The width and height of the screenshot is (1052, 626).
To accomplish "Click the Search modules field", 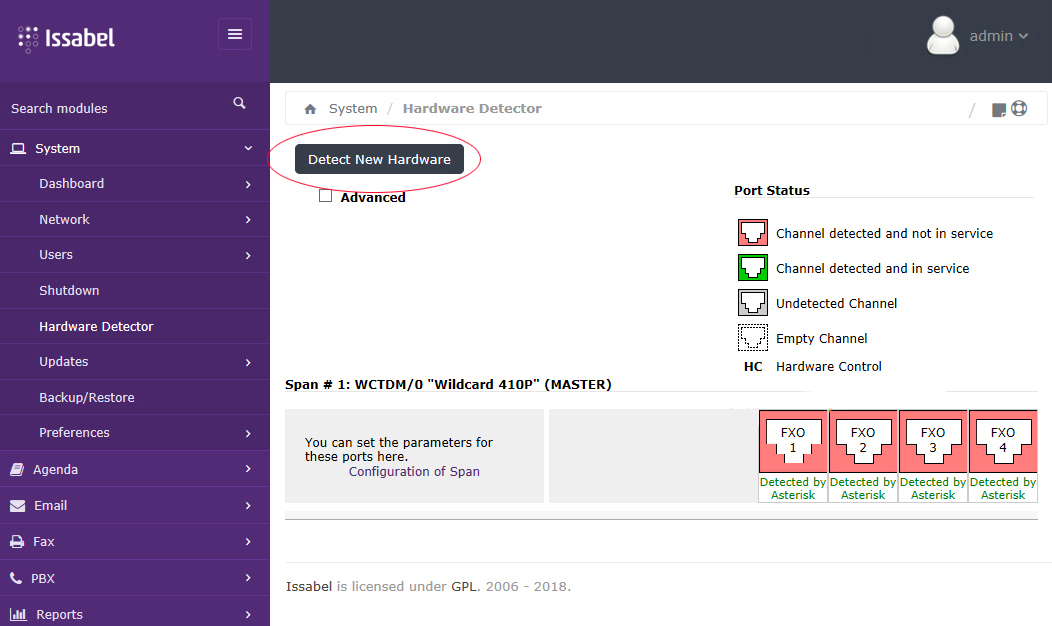I will pyautogui.click(x=110, y=108).
